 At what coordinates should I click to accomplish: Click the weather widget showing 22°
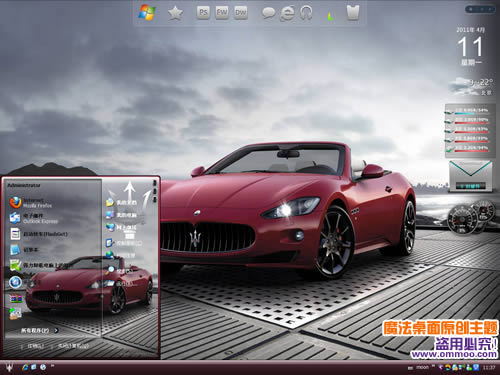point(471,86)
